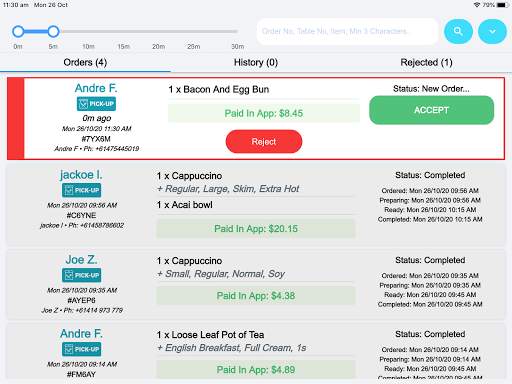Set time slider to the 15m mark
Screen dimensions: 512x384
[x=123, y=31]
